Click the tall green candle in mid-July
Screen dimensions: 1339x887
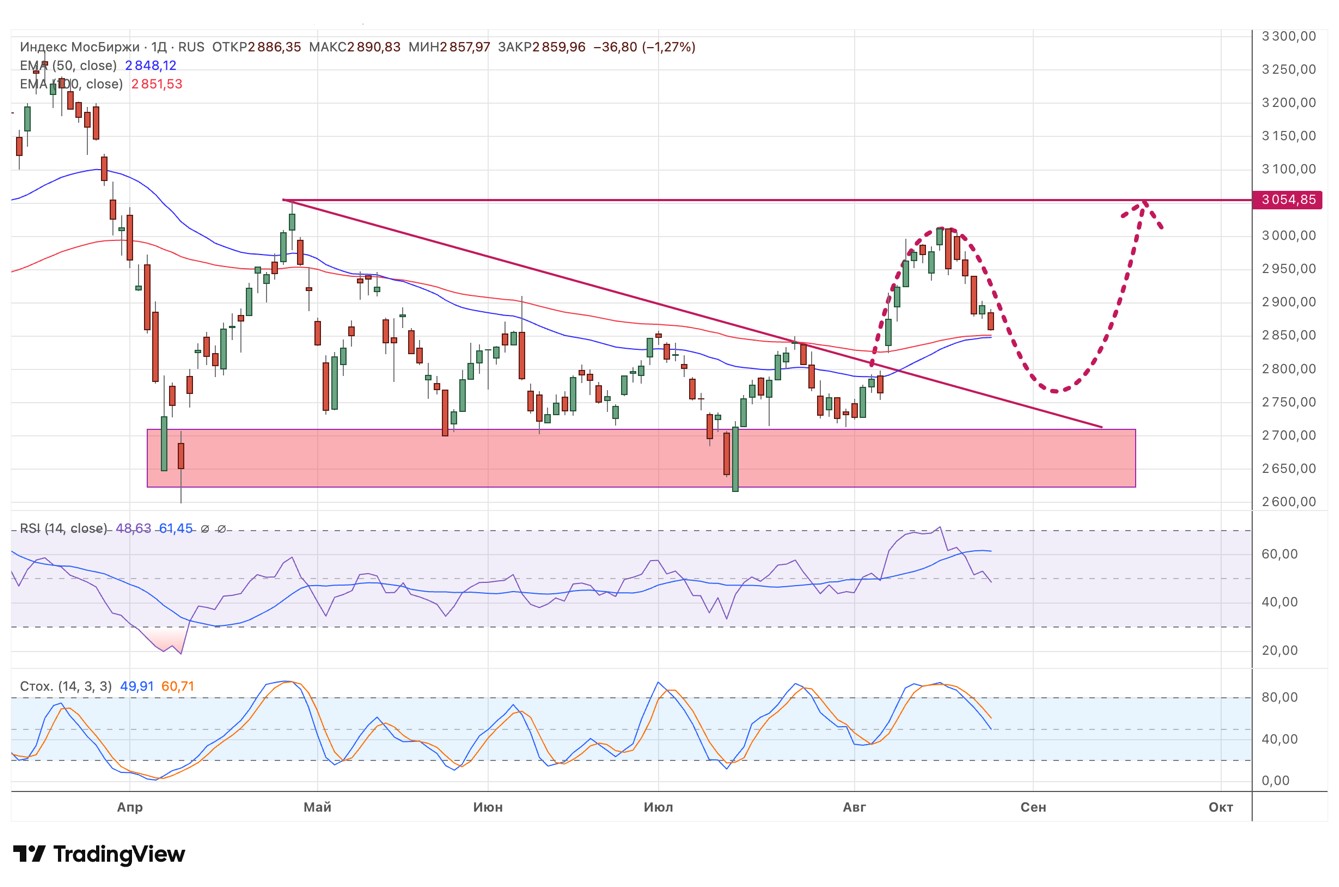click(x=735, y=458)
